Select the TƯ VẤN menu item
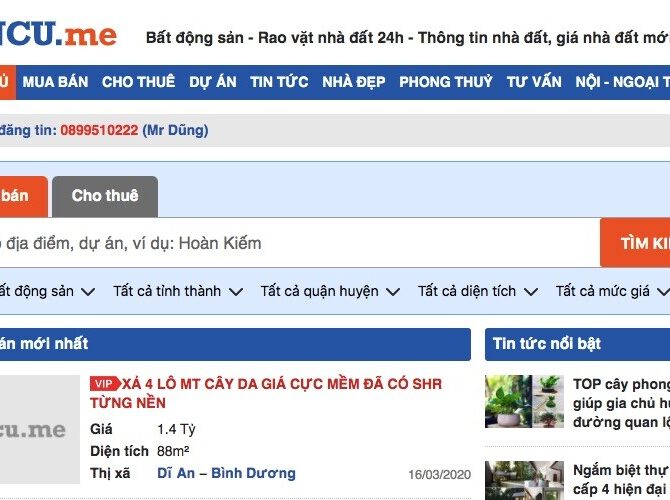670x500 pixels. point(534,82)
